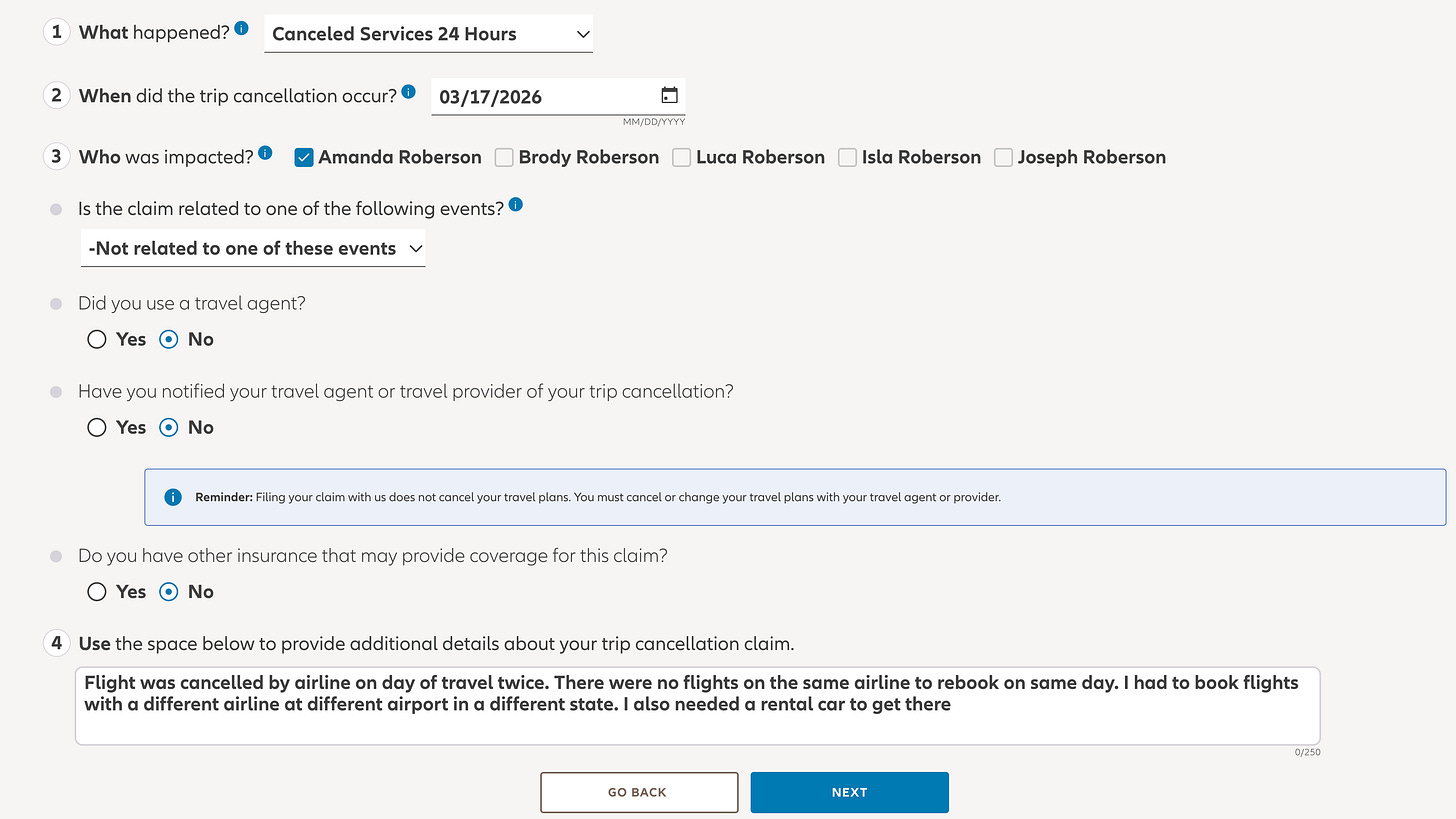The width and height of the screenshot is (1456, 819).
Task: Uncheck Amanda Roberson checkbox
Action: click(304, 157)
